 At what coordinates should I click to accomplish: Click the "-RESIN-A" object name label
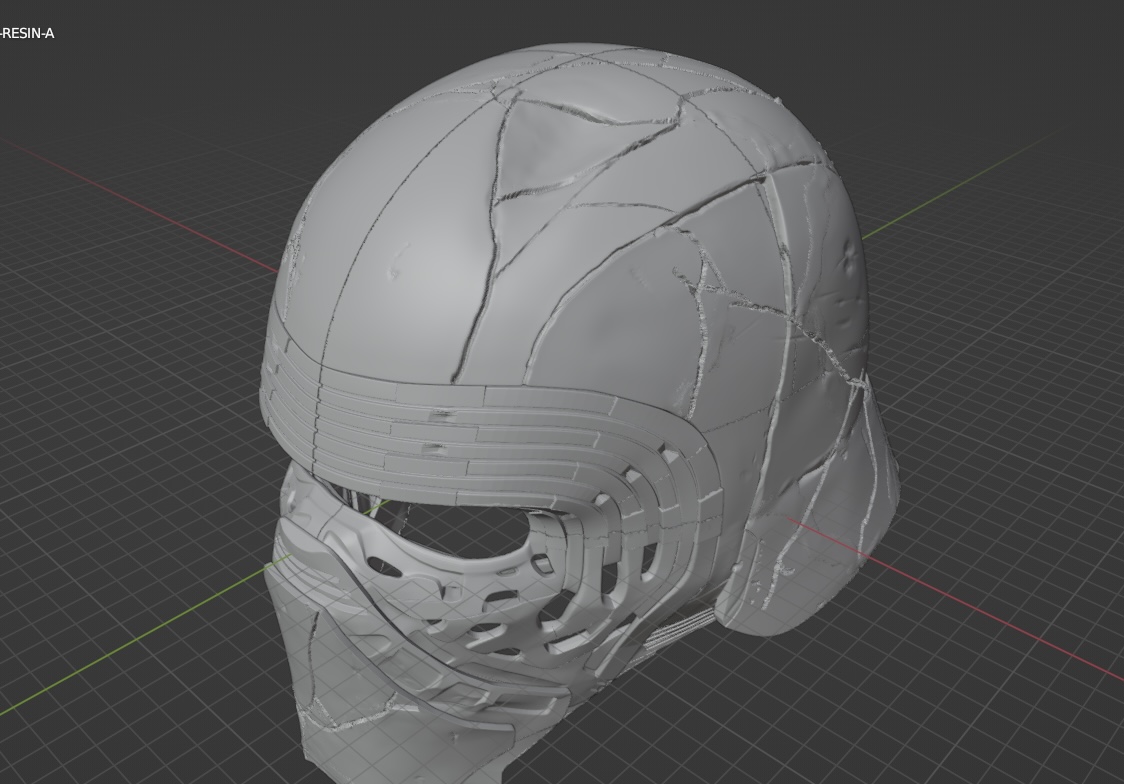27,33
